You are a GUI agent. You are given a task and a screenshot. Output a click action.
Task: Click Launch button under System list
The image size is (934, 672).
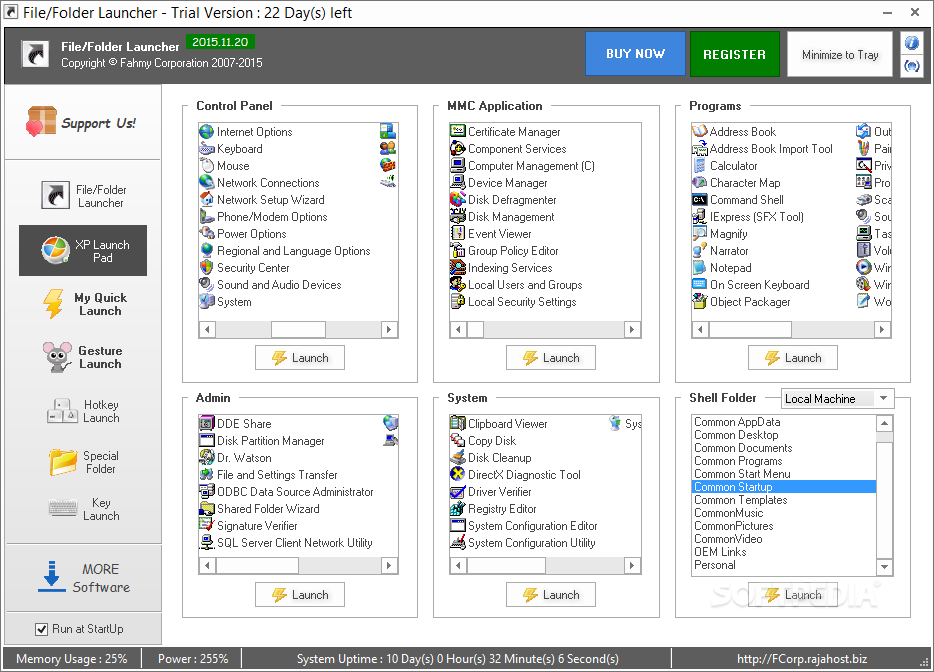point(550,595)
